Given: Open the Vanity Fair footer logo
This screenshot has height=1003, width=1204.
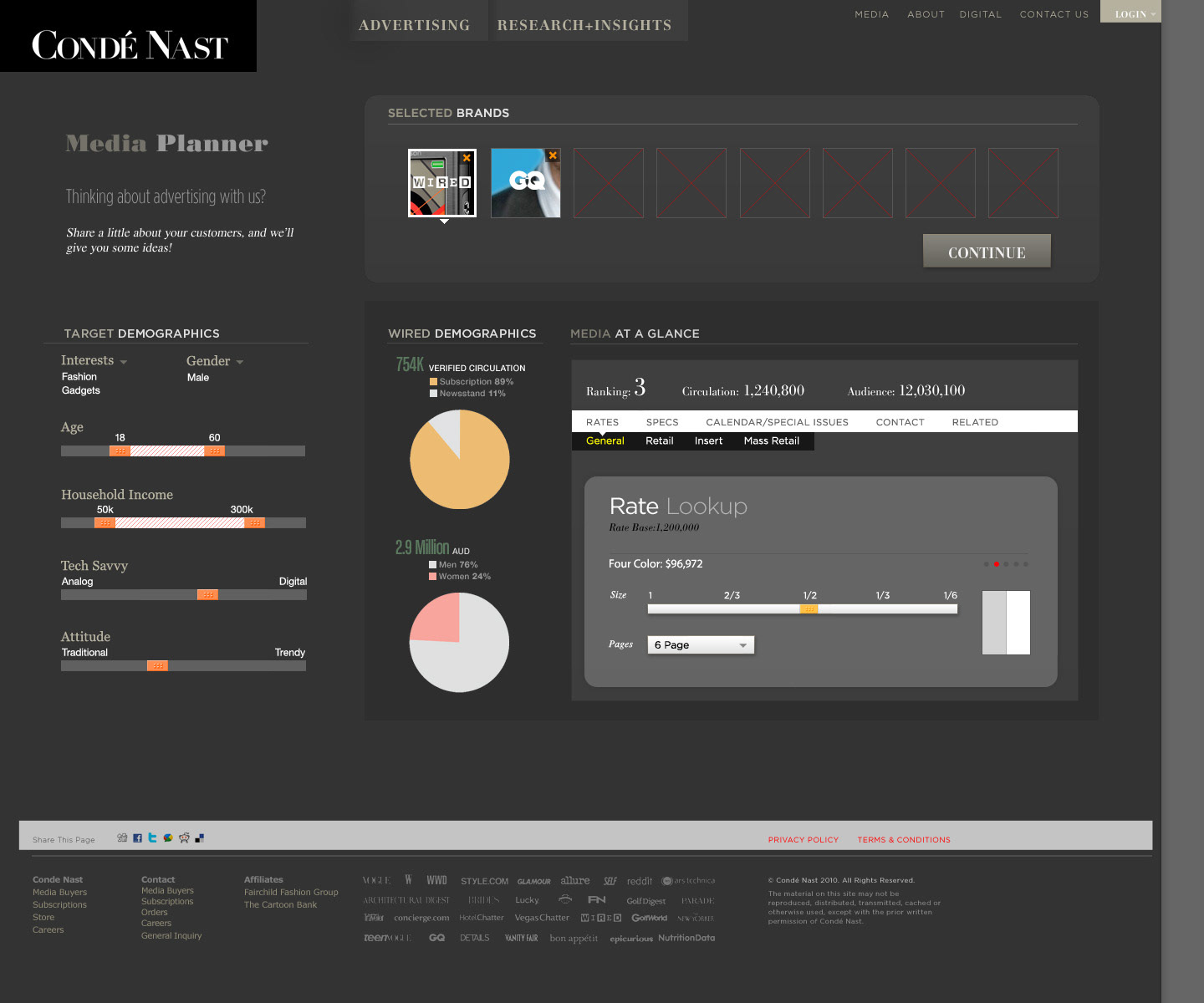Looking at the screenshot, I should pos(521,938).
